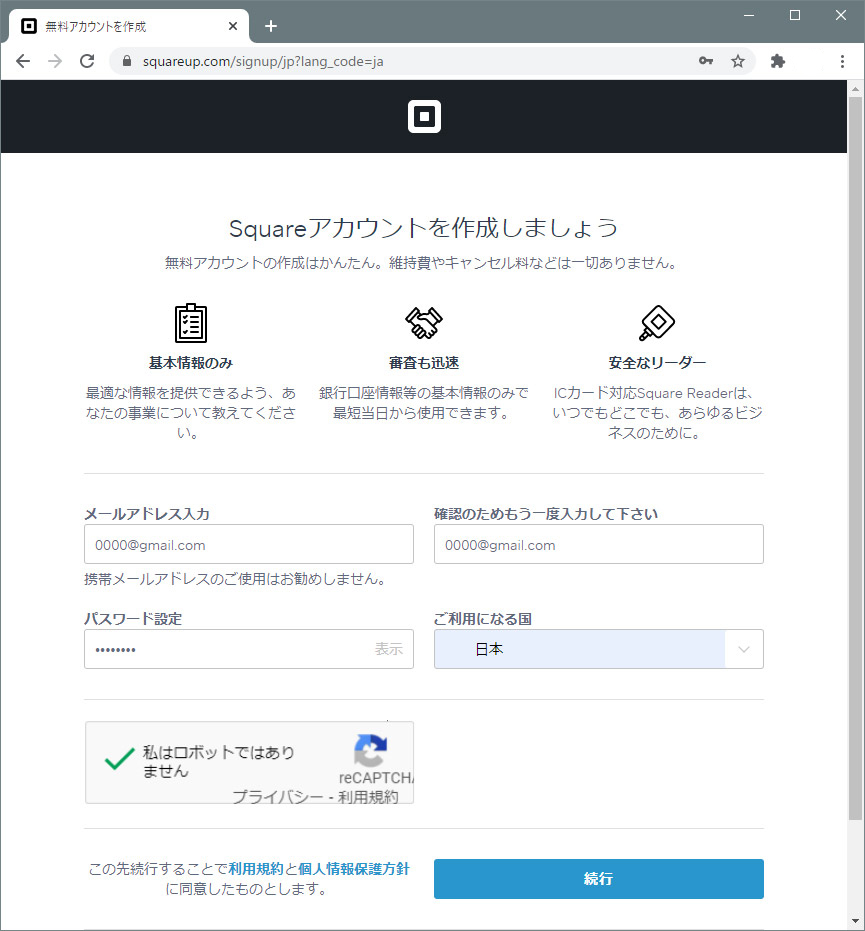Show the password with 表示 toggle
This screenshot has width=865, height=931.
pyautogui.click(x=388, y=649)
